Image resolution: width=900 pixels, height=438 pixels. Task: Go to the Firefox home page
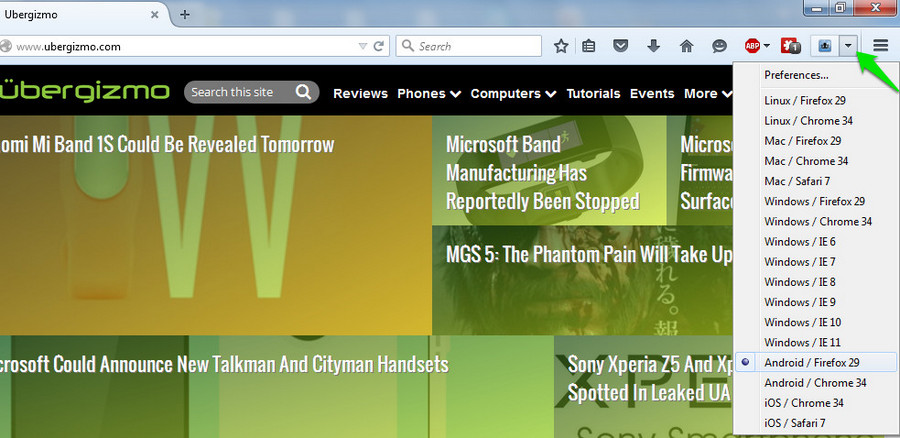(686, 46)
